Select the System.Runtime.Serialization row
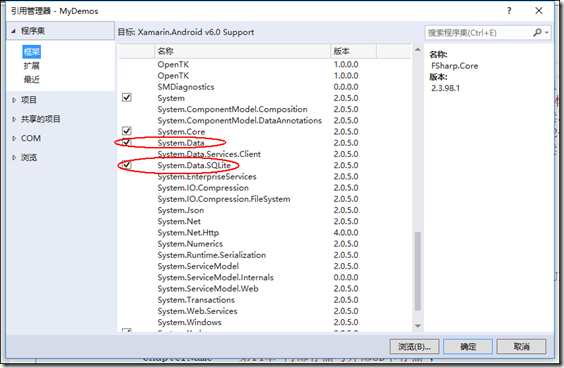The height and width of the screenshot is (368, 564). tap(265, 255)
